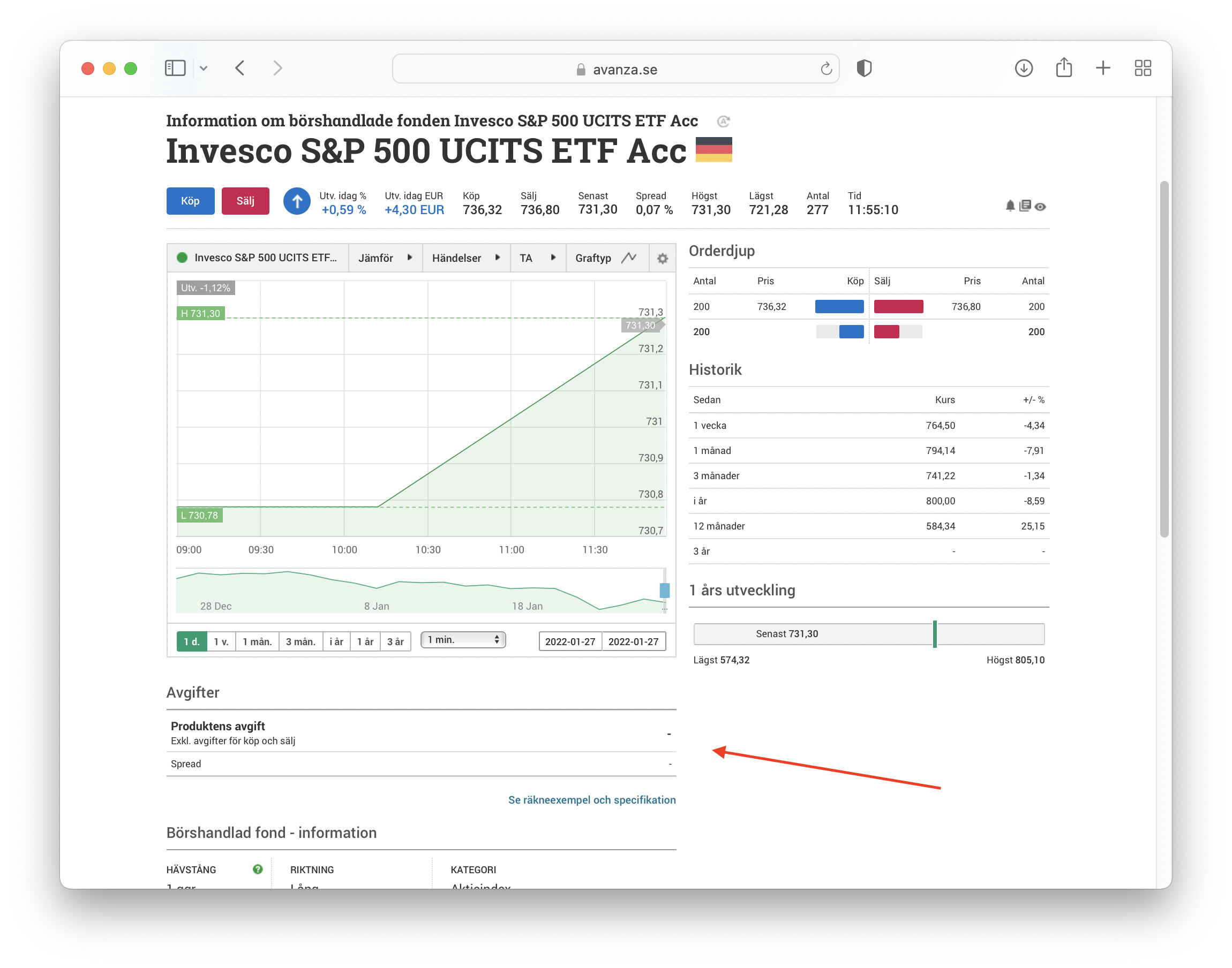Click the green help icon beside HÄVSTÅNG
This screenshot has width=1232, height=968.
coord(258,869)
